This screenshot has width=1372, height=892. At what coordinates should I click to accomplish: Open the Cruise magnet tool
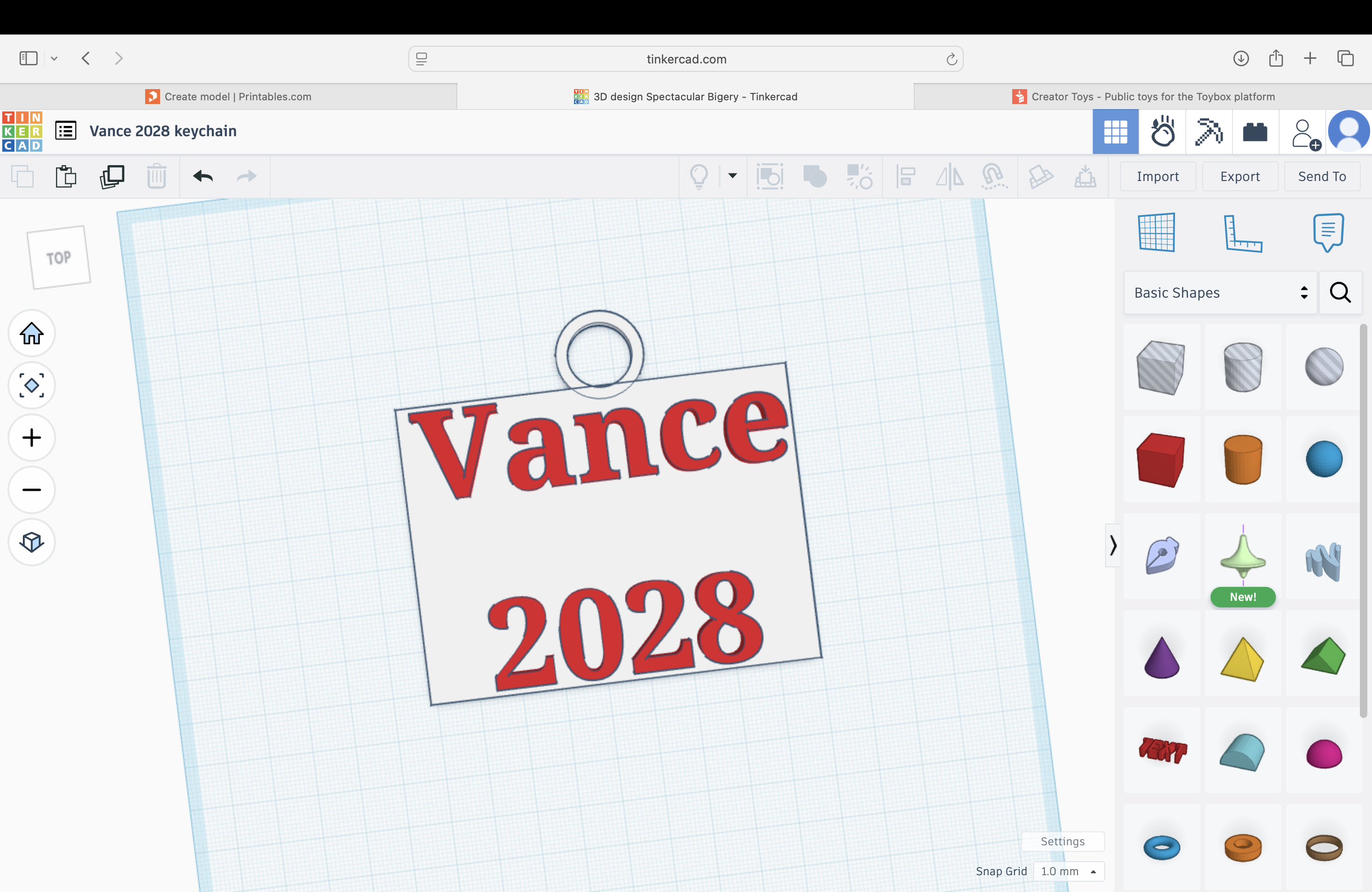coord(994,176)
